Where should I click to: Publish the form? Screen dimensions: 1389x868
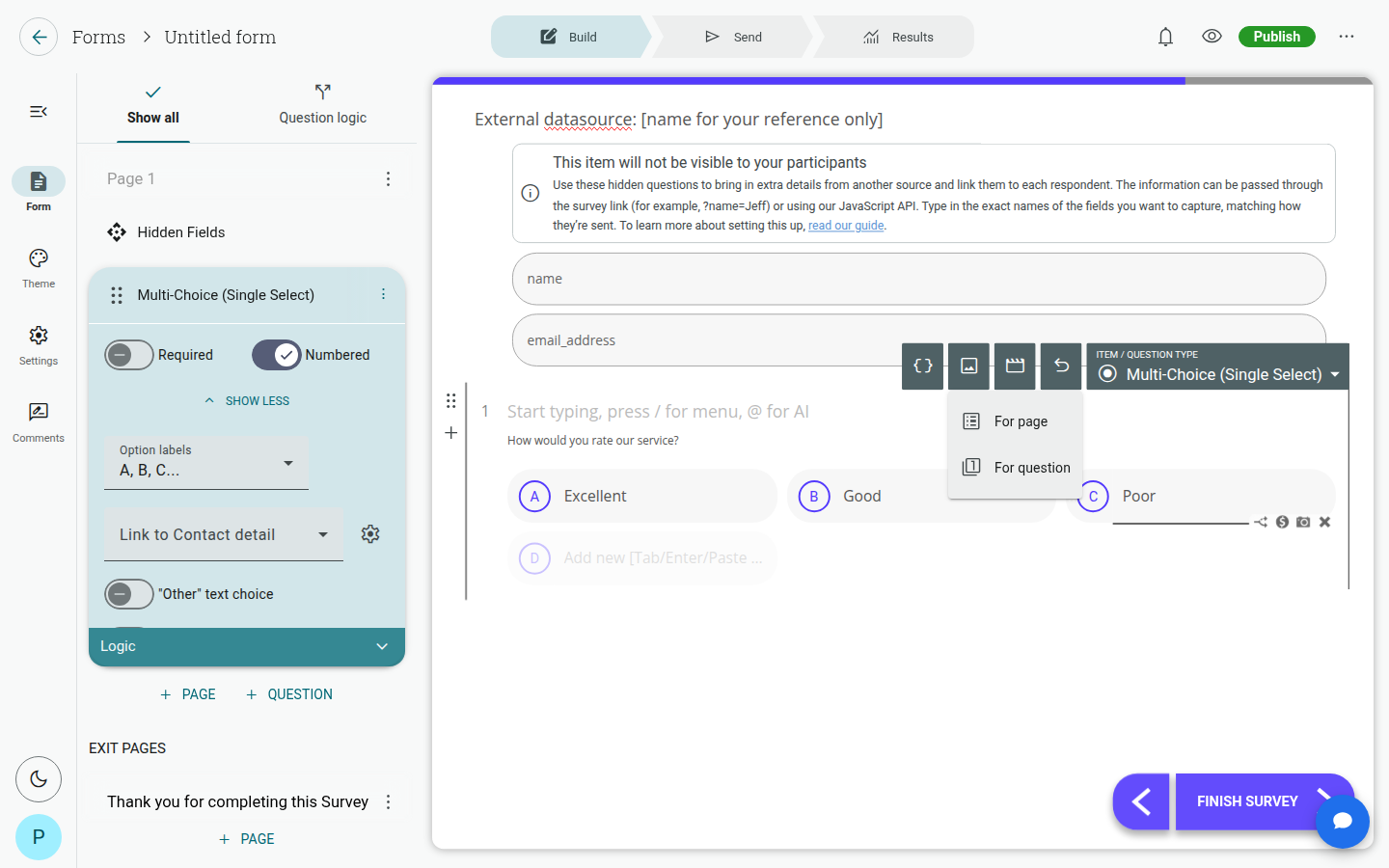click(1277, 37)
